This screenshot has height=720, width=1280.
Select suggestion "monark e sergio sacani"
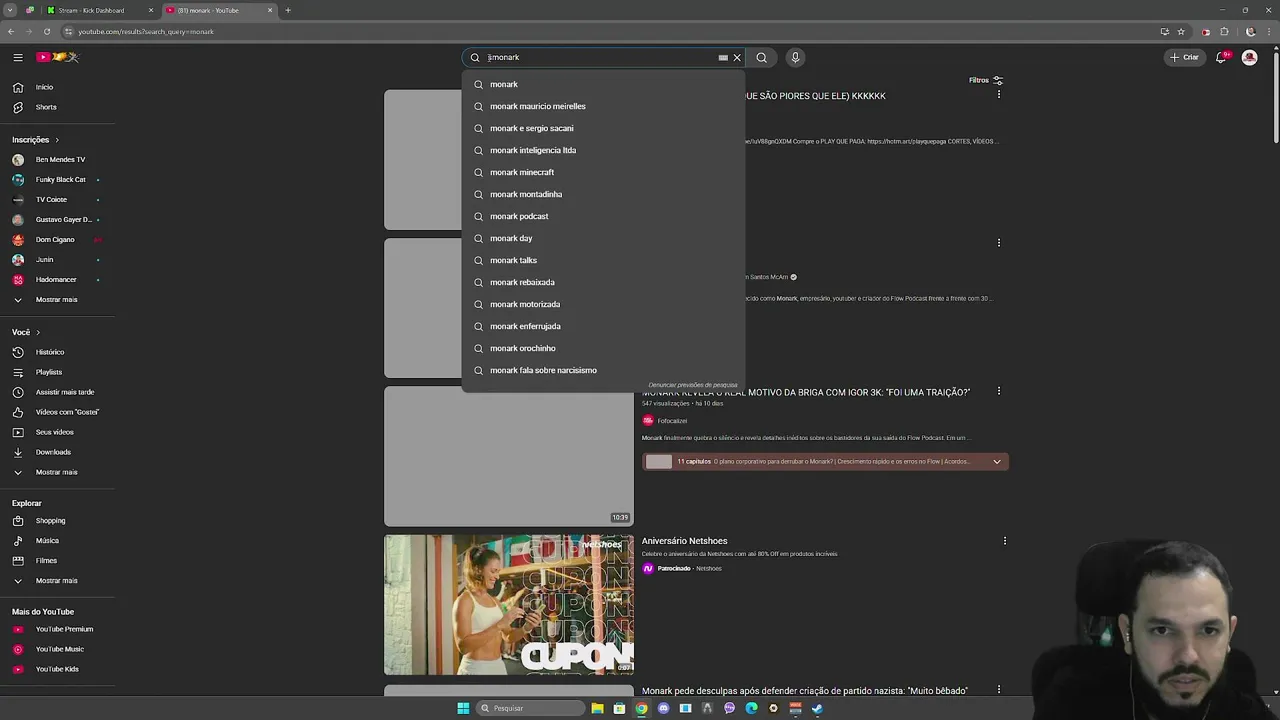tap(603, 128)
